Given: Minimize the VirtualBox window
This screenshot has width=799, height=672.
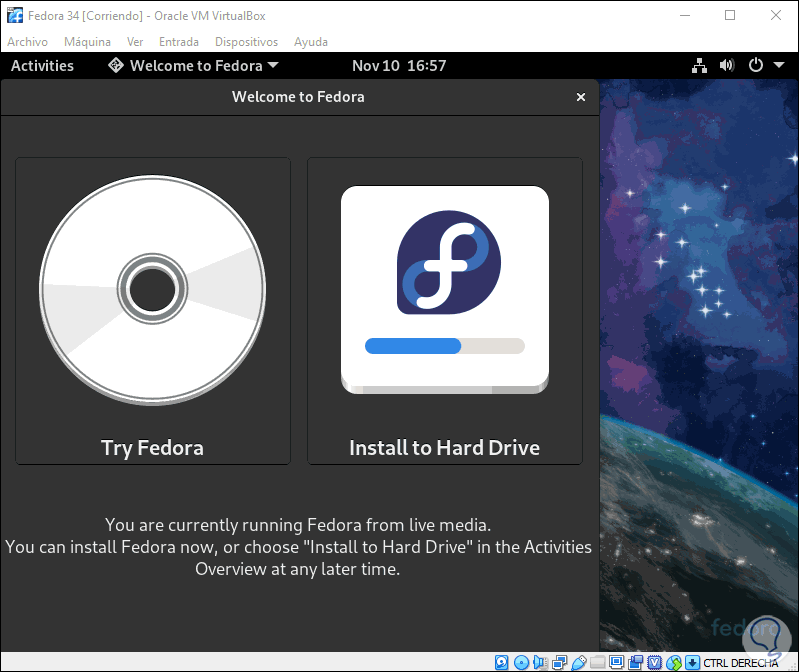Looking at the screenshot, I should [x=685, y=15].
